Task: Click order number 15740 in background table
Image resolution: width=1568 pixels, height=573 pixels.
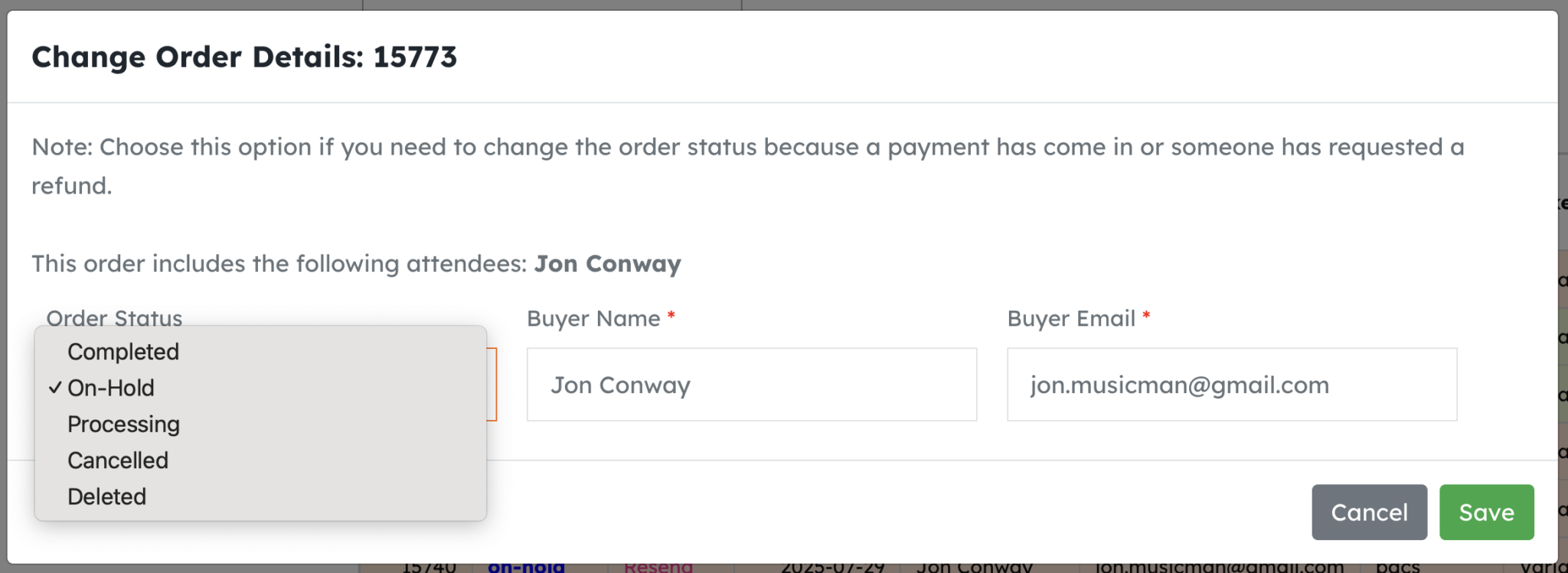Action: (x=429, y=568)
